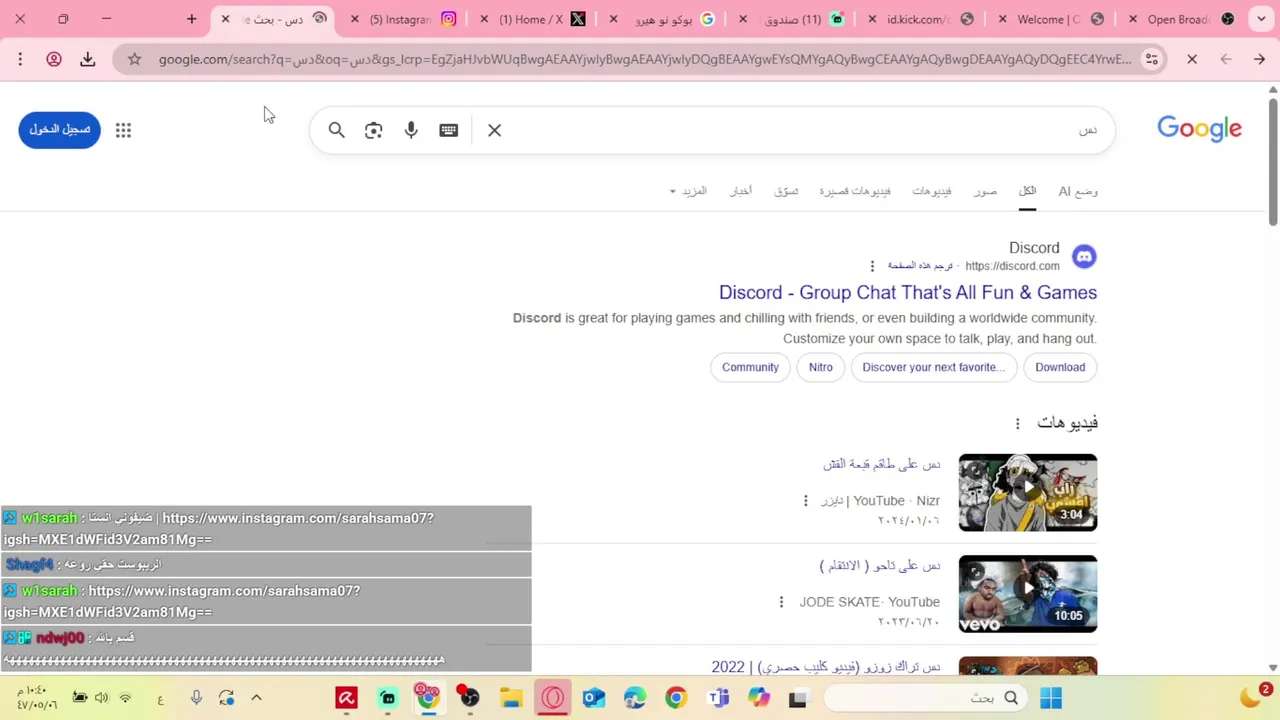Select the News search filter

740,191
